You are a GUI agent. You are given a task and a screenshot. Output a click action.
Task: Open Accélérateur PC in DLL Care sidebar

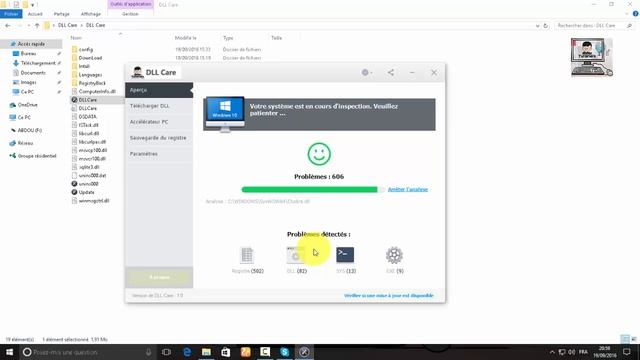[x=159, y=122]
